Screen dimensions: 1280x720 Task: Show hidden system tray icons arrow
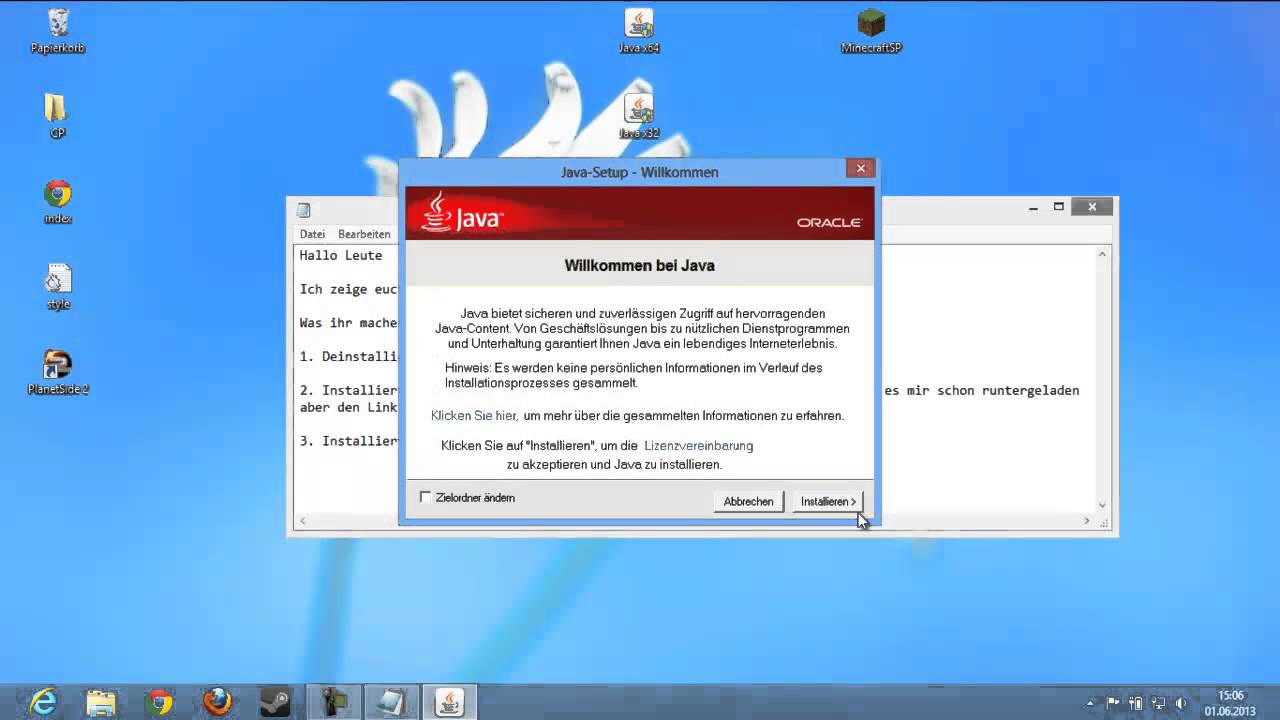(x=1092, y=703)
